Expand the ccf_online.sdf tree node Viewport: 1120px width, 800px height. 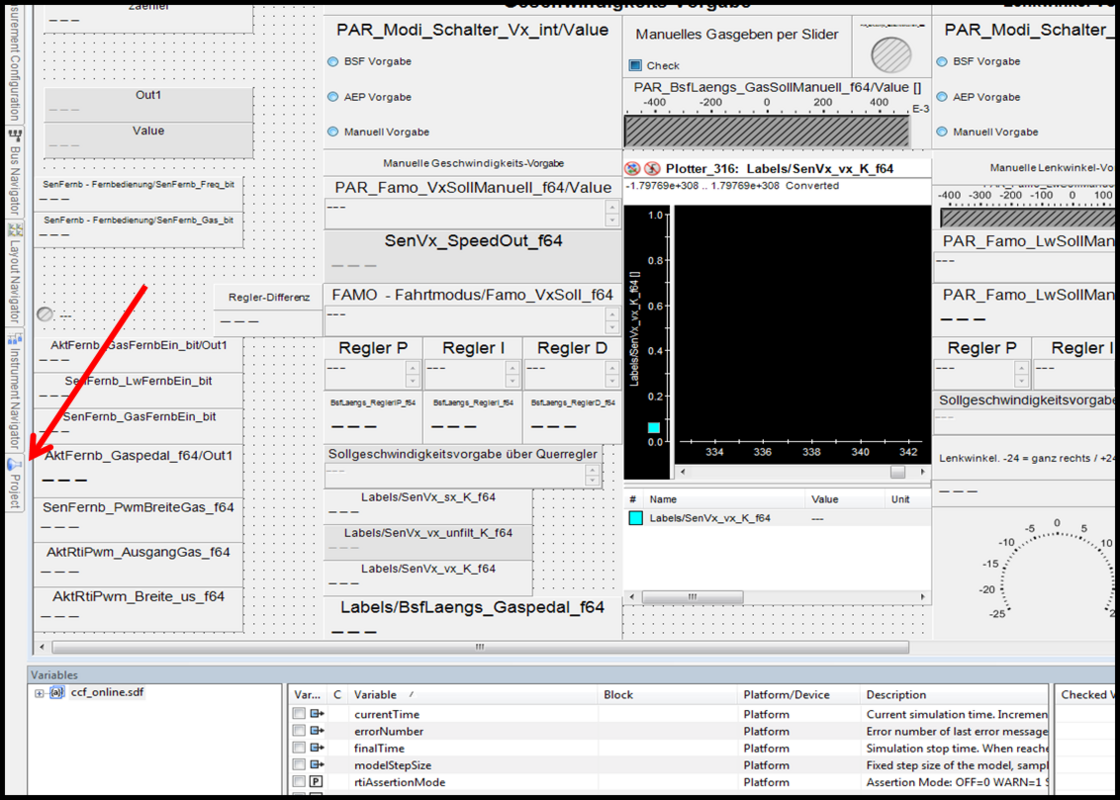coord(39,693)
